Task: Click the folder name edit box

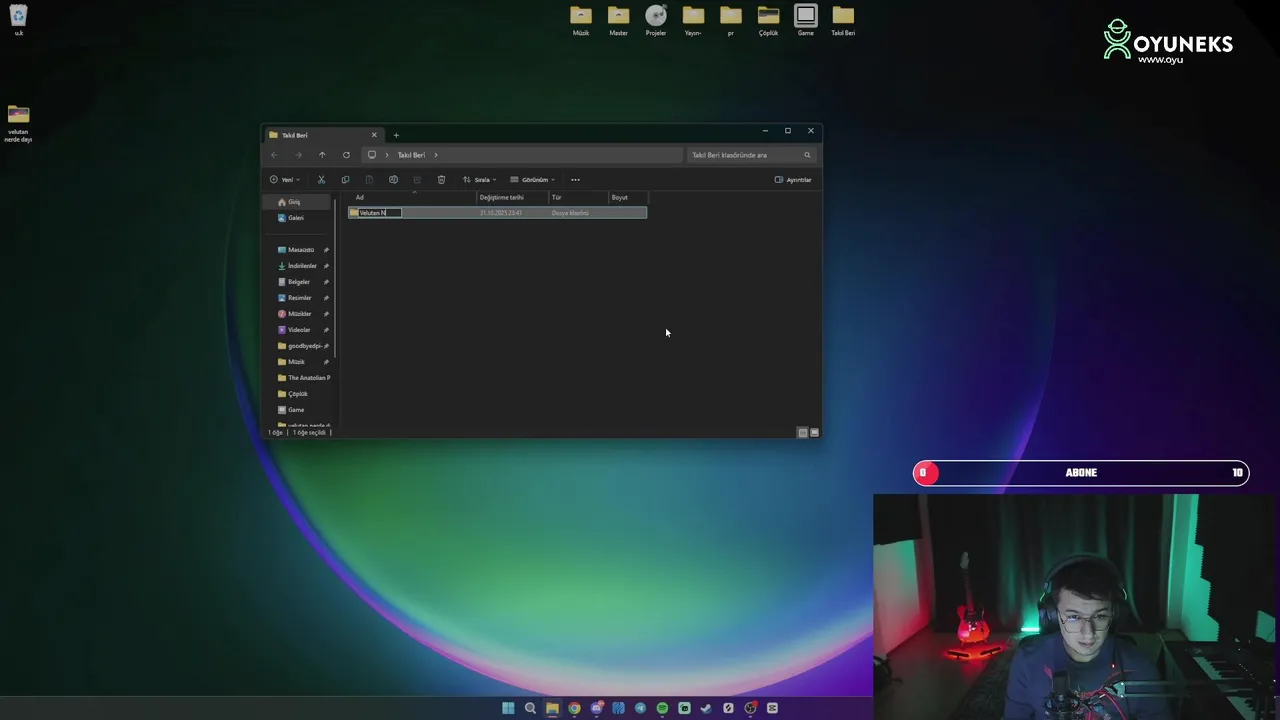Action: point(380,213)
